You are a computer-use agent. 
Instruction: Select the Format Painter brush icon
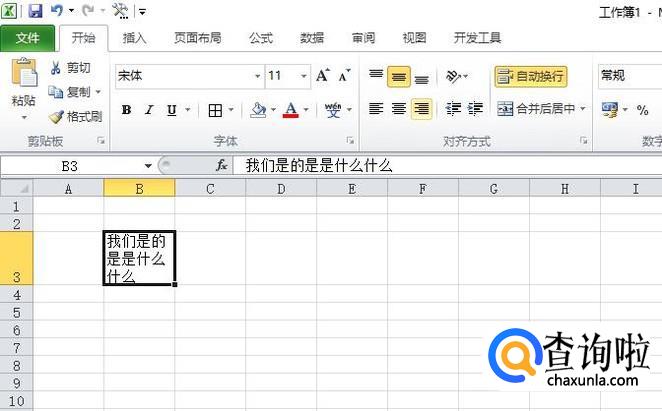pos(56,117)
